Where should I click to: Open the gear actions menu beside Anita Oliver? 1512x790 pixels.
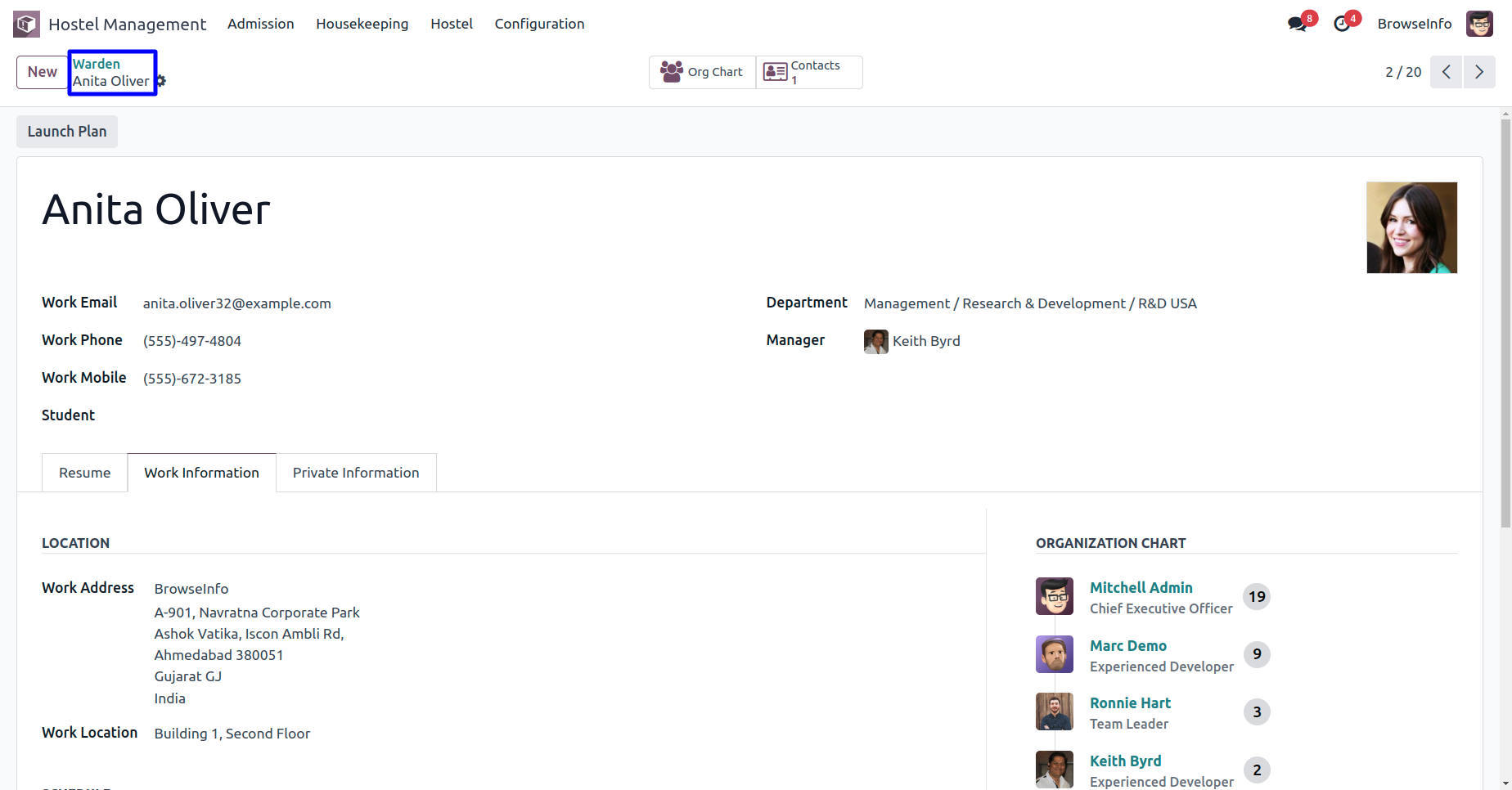pos(161,81)
